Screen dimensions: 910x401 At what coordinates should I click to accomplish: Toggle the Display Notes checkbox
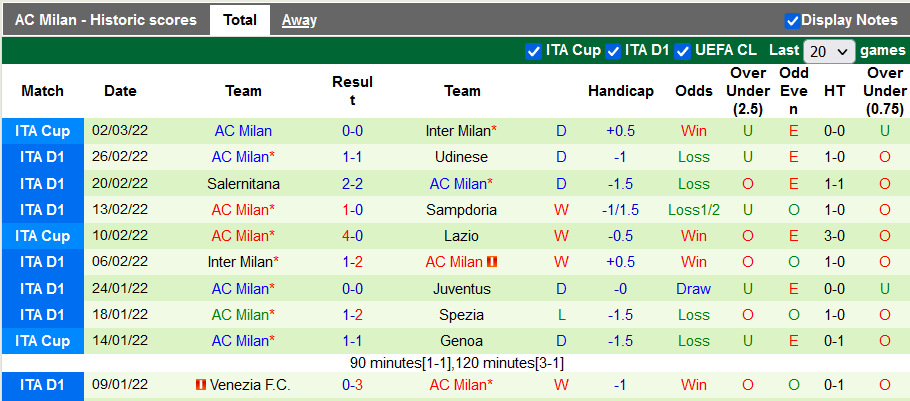point(792,20)
